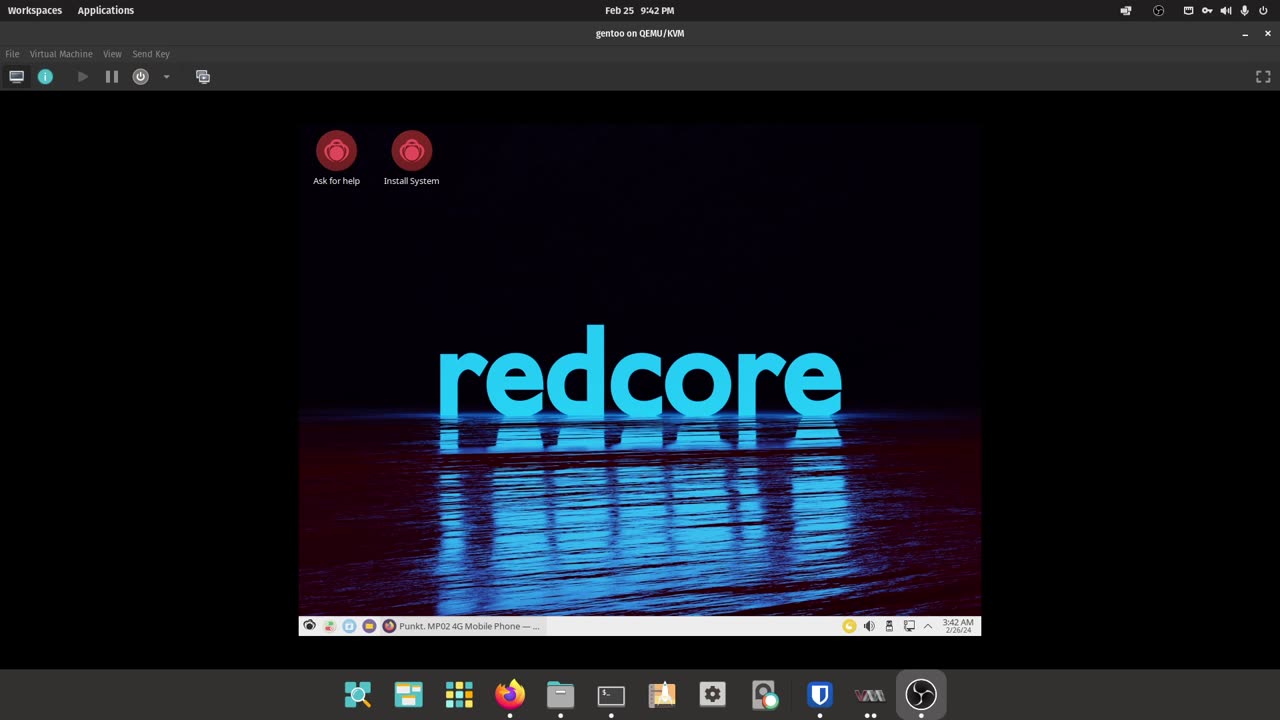Open the Firefox task 'Punkt. MP02 4G Mobile Phone'
The image size is (1280, 720).
click(461, 626)
